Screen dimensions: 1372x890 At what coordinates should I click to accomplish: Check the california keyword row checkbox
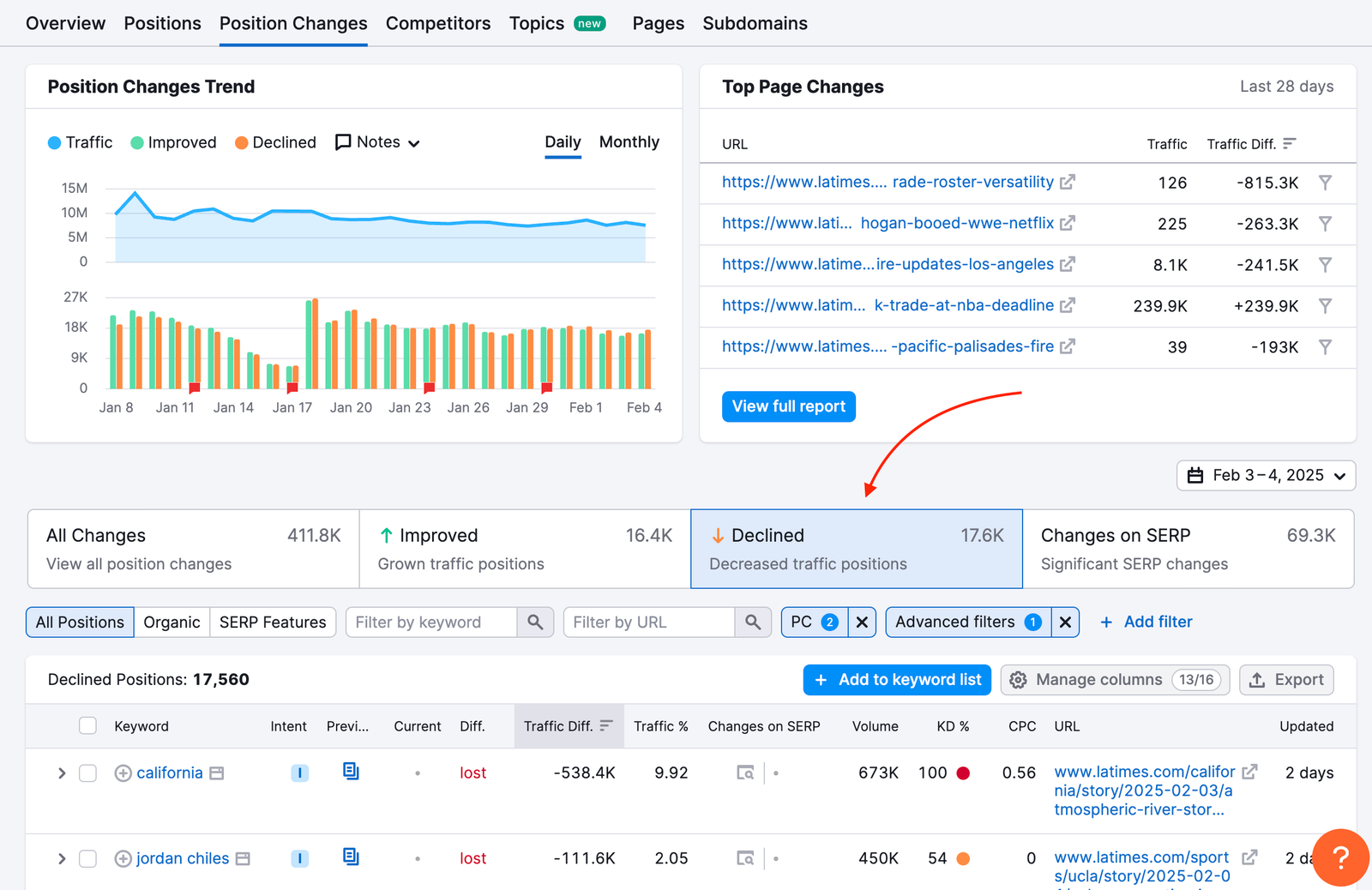coord(87,773)
